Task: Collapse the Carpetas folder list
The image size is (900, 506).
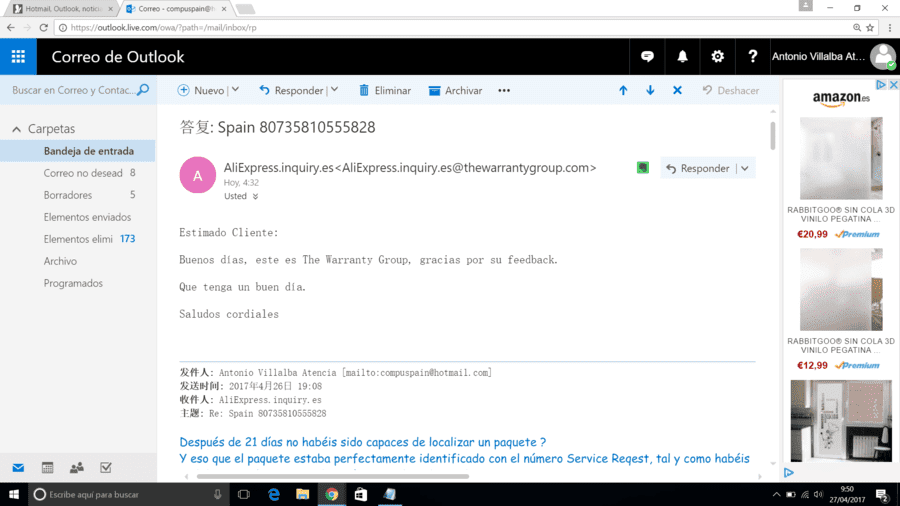Action: (x=17, y=129)
